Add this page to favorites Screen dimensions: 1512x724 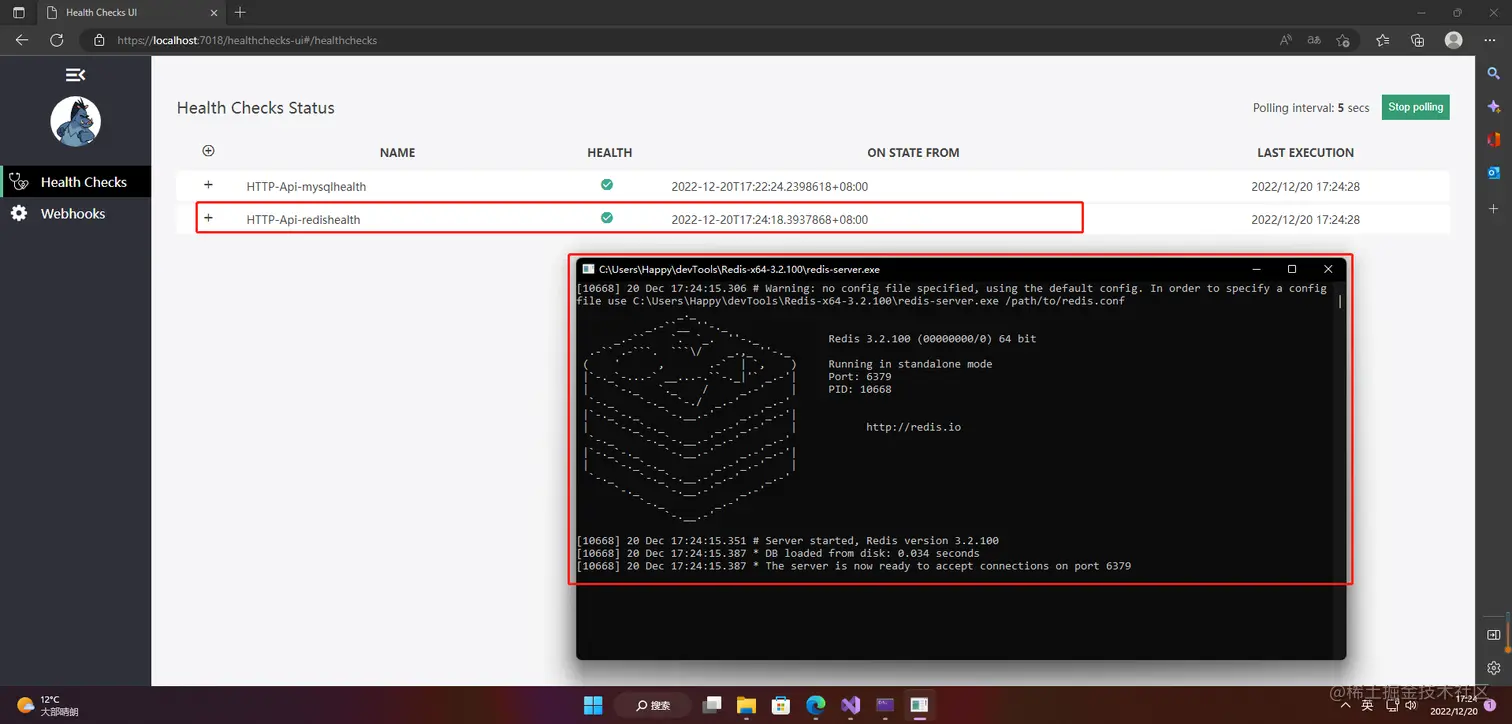coord(1343,40)
